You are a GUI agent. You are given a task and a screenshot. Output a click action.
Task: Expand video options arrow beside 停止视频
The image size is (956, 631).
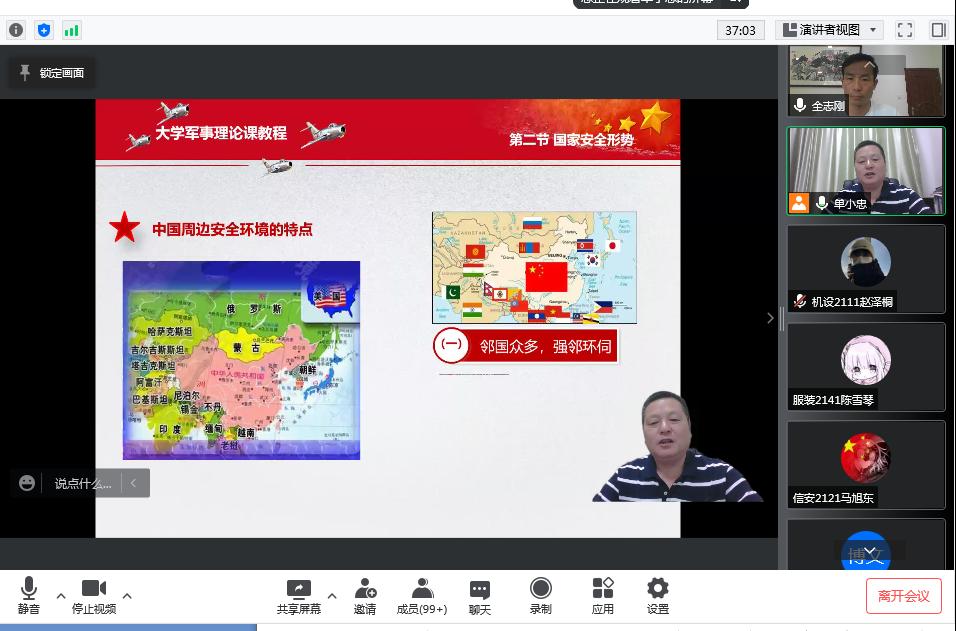pos(127,596)
